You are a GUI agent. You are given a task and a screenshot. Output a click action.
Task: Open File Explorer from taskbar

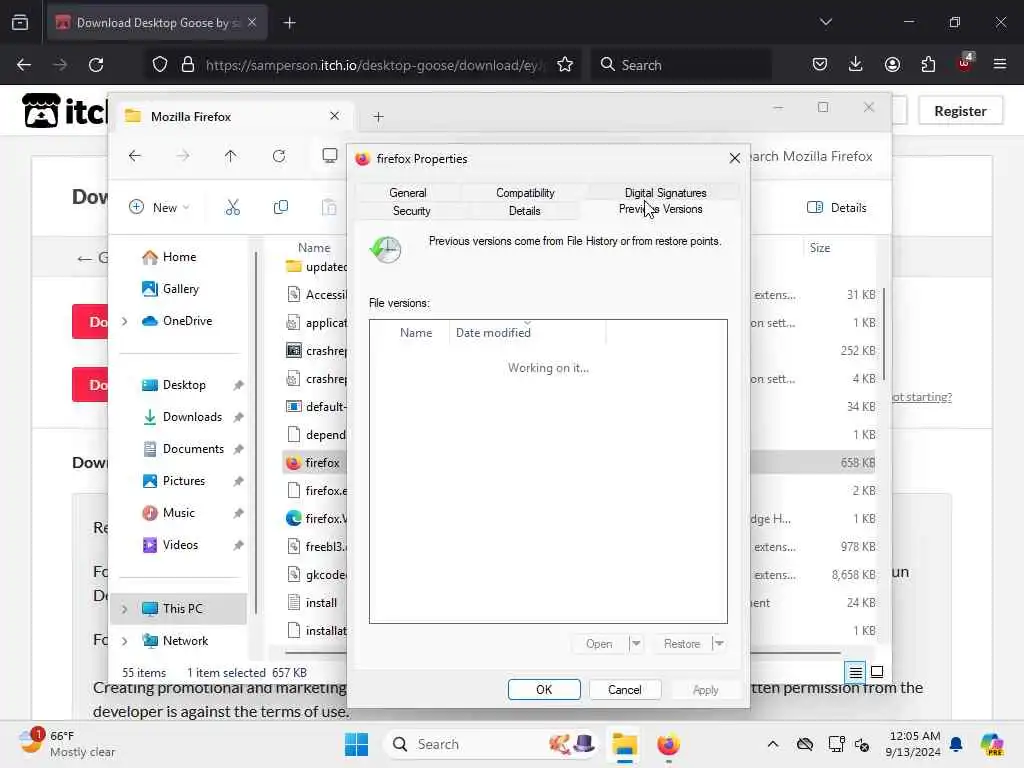pos(624,744)
